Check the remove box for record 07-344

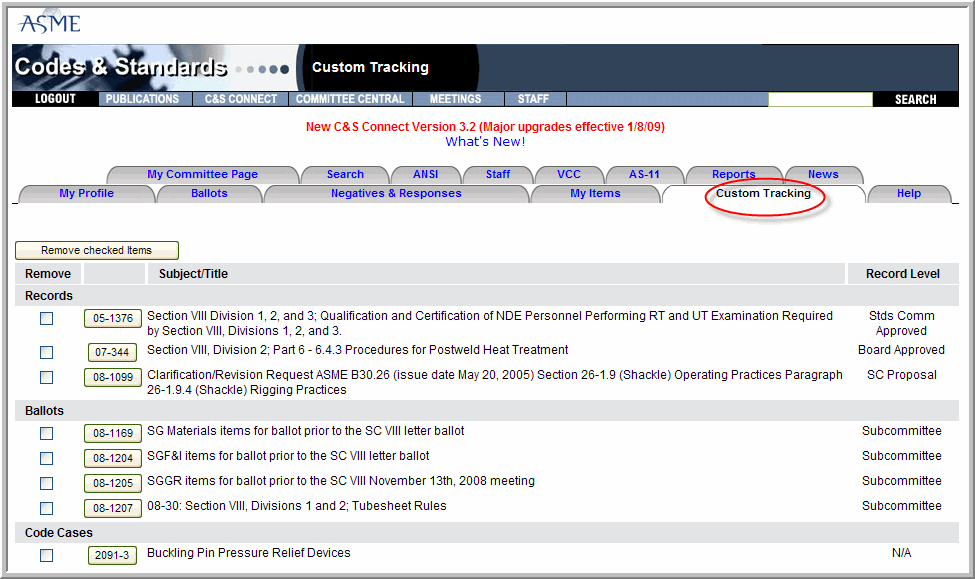(x=47, y=353)
